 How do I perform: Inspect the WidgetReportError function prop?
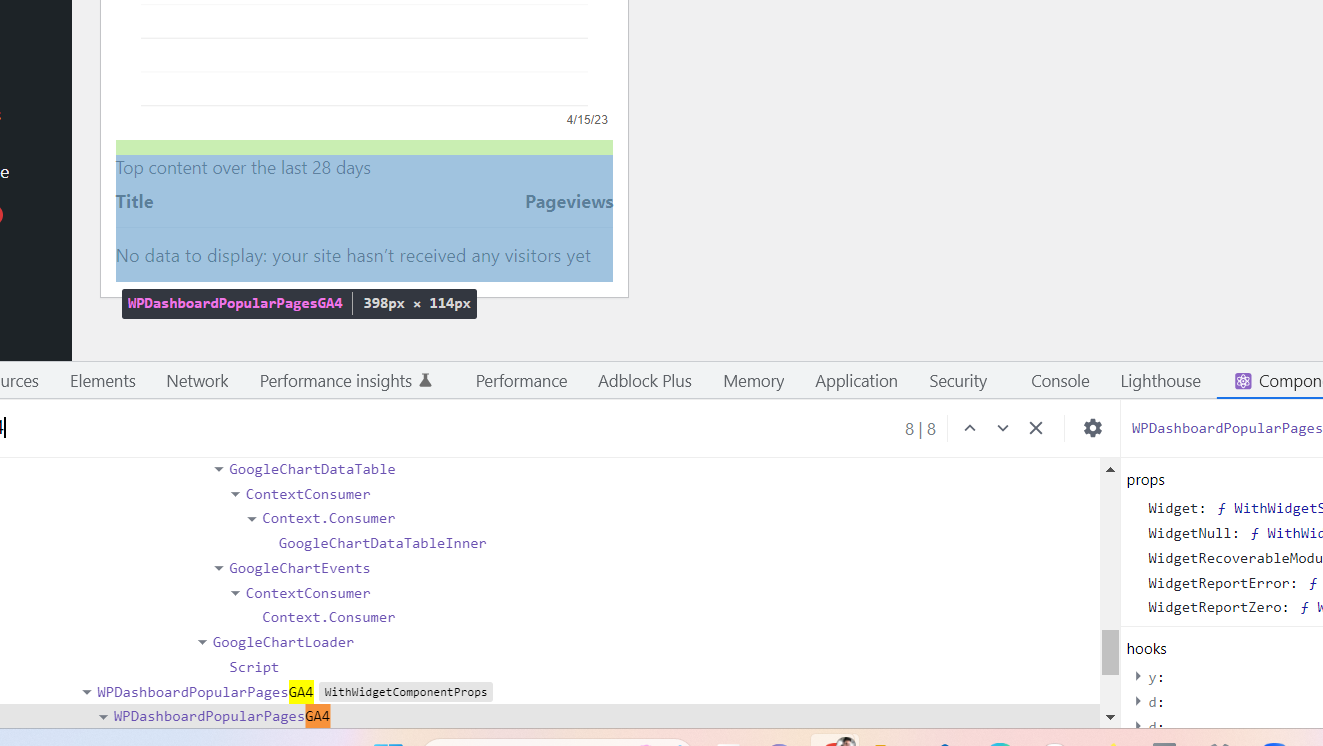point(1221,582)
